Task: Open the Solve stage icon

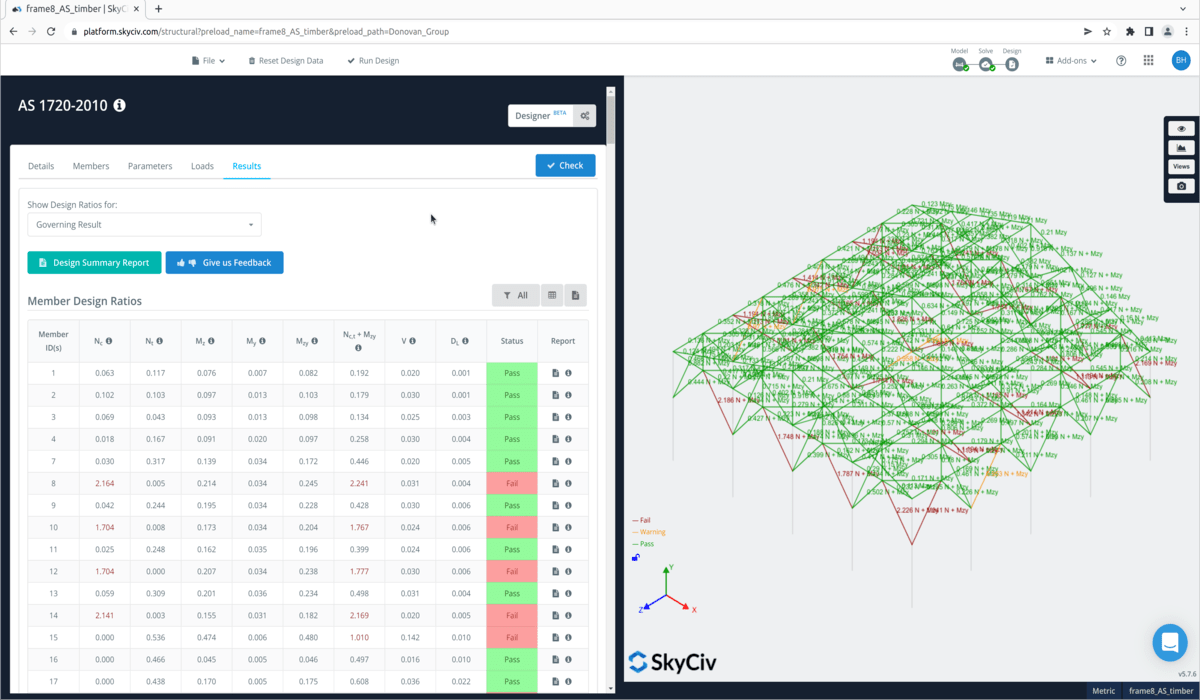Action: pos(986,64)
